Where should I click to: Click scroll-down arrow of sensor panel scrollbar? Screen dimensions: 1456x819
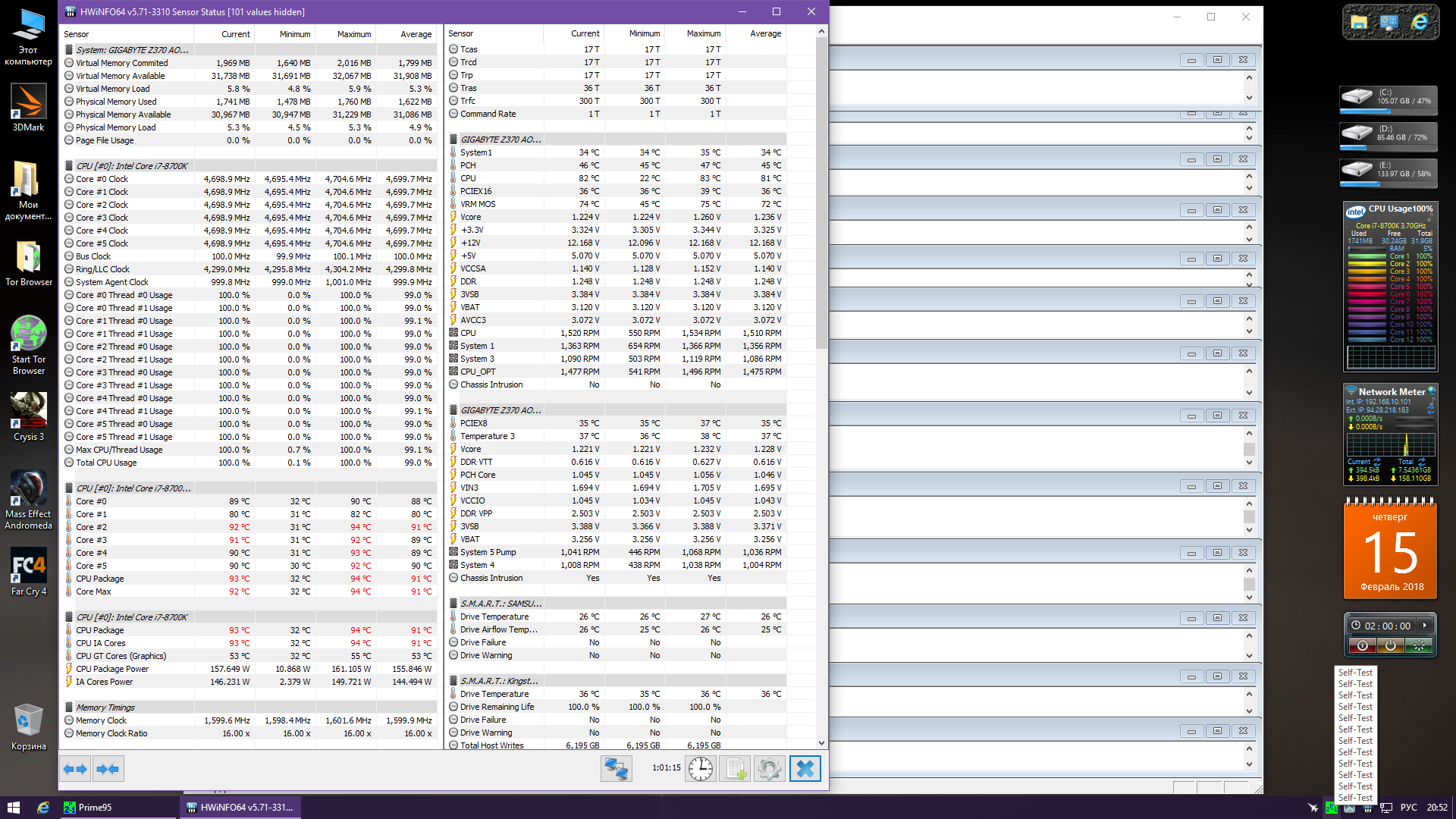(821, 743)
